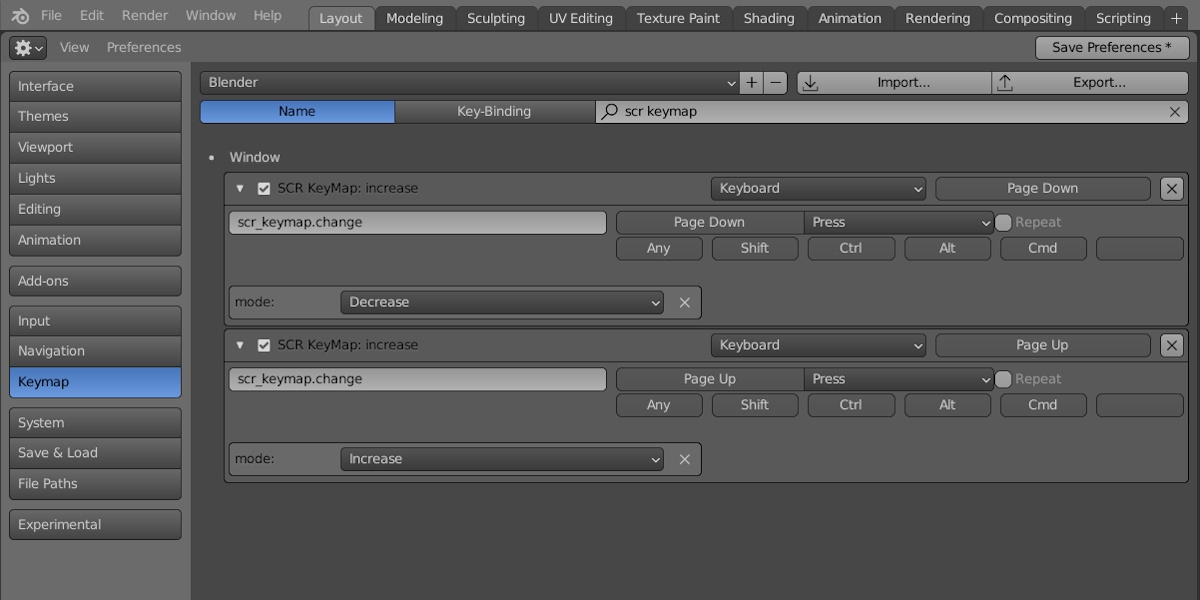Clear the search field with X icon

tap(1175, 111)
